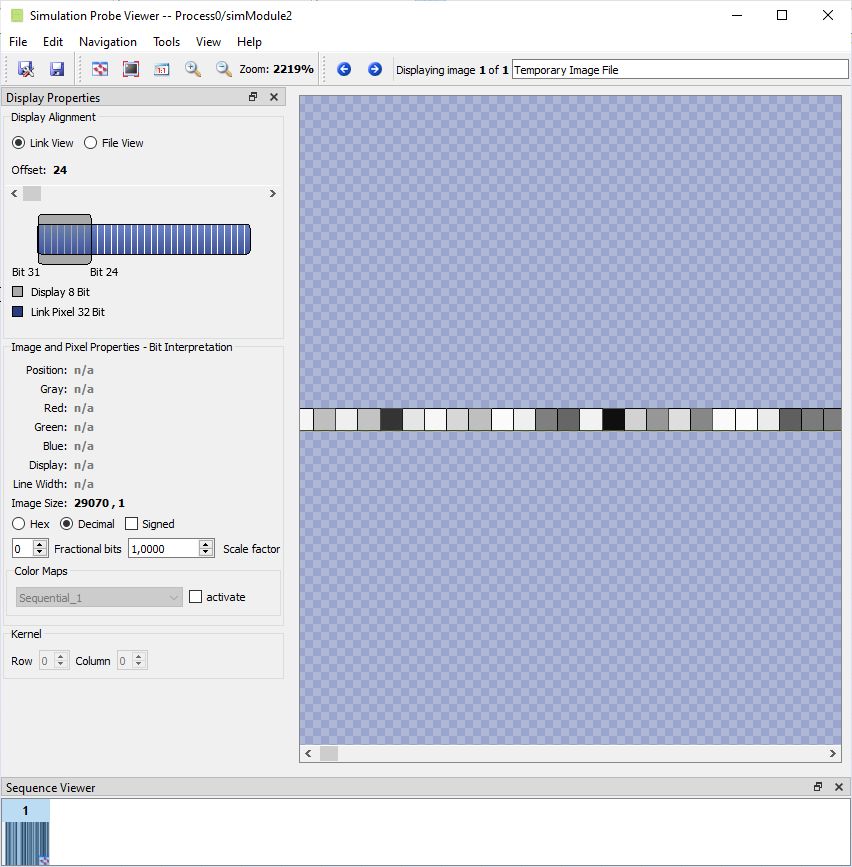Select Decimal number format

click(66, 524)
